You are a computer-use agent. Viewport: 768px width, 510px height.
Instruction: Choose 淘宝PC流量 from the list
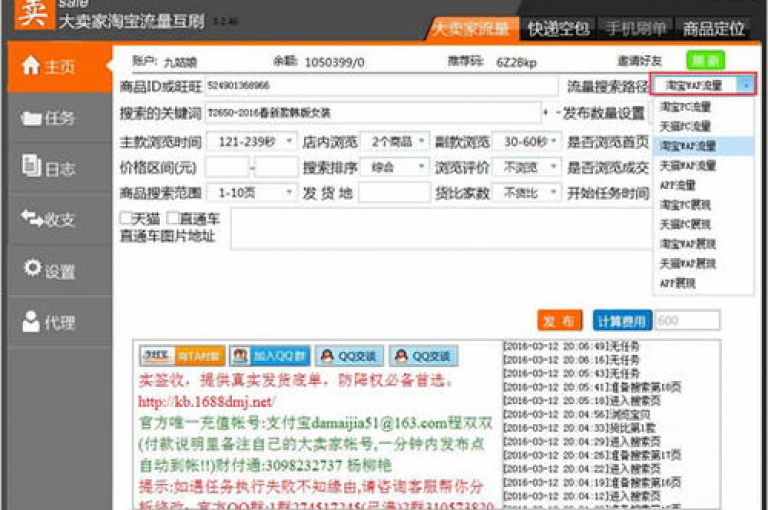point(703,107)
